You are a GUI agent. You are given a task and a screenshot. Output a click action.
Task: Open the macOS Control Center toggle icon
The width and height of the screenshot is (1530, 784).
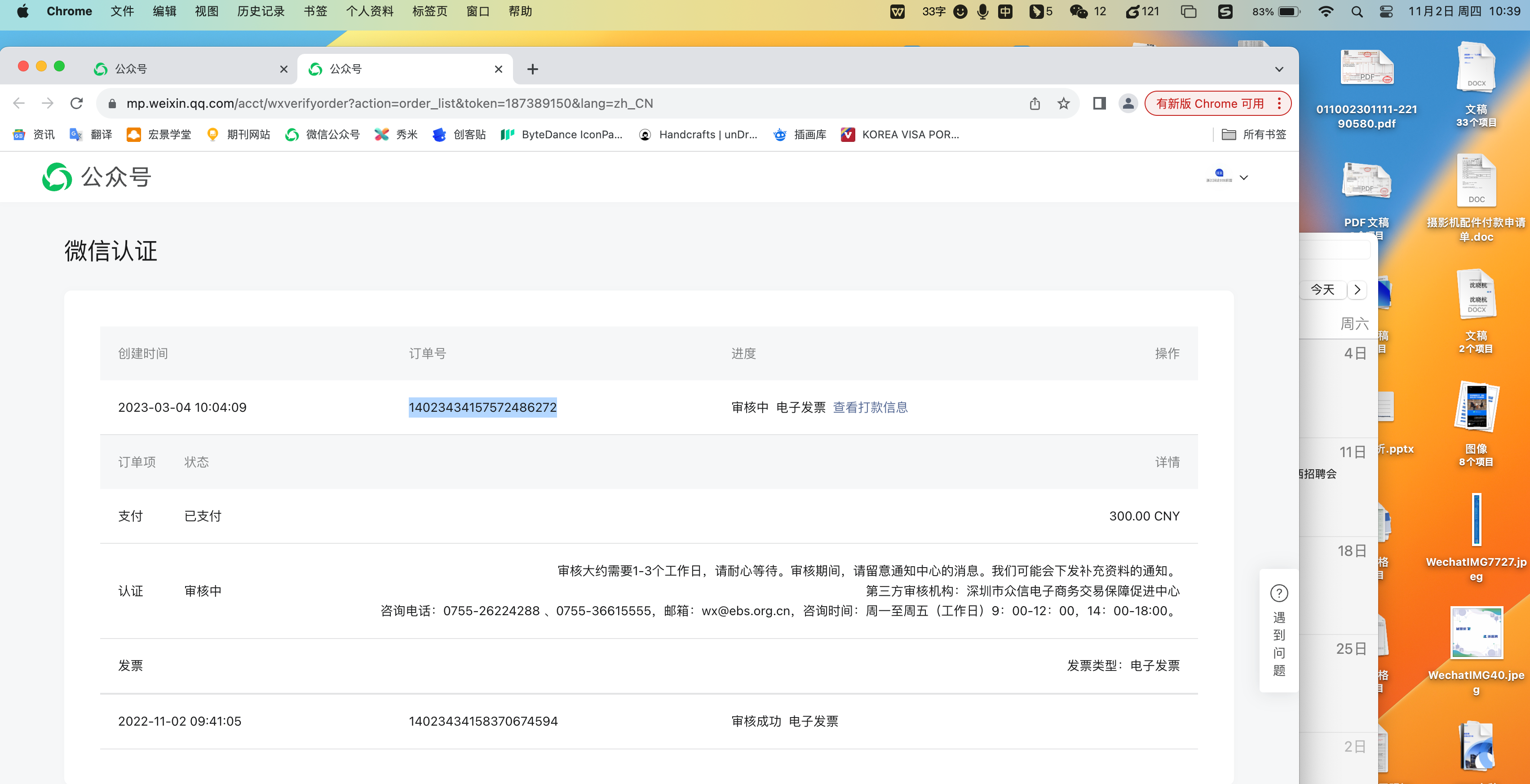1386,11
